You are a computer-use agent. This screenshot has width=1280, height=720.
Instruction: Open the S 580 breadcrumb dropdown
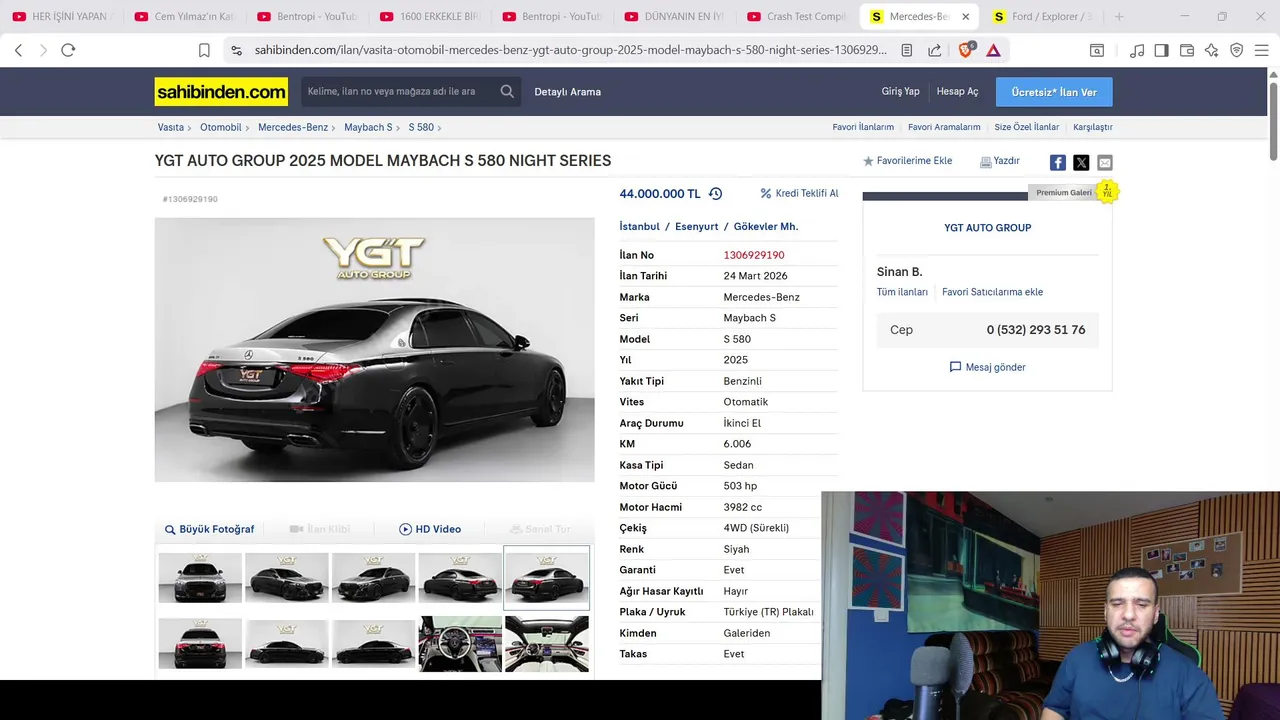[x=424, y=127]
